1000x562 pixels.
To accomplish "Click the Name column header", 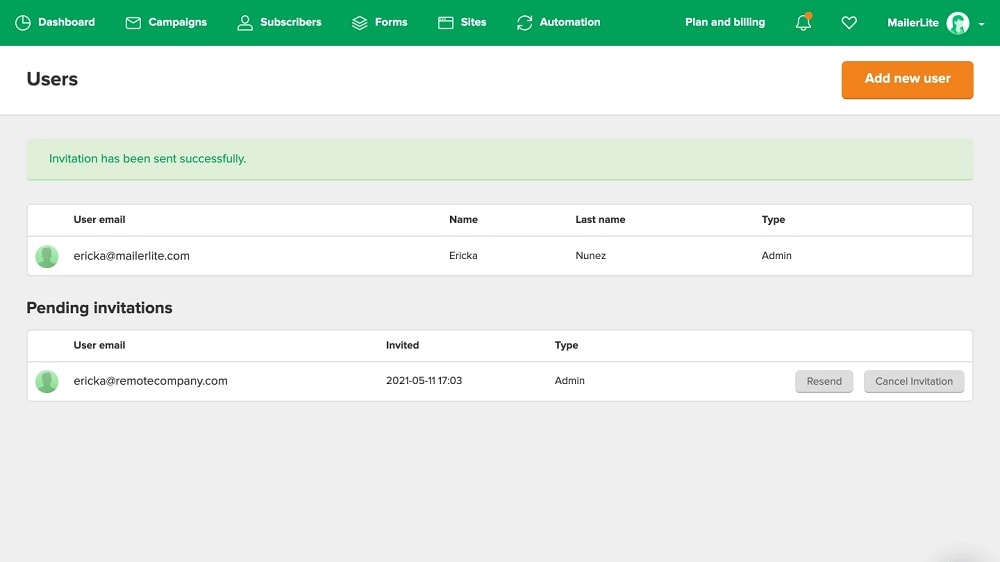I will [x=463, y=219].
